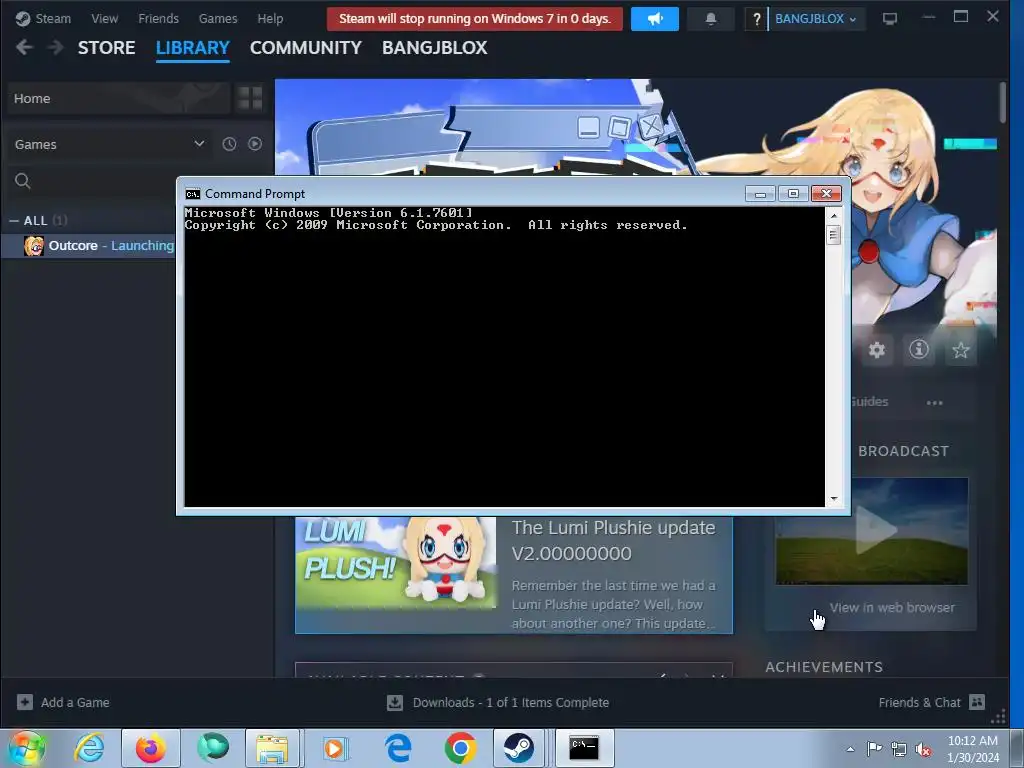This screenshot has height=768, width=1024.
Task: Open Microsoft Edge from the taskbar
Action: tap(398, 748)
